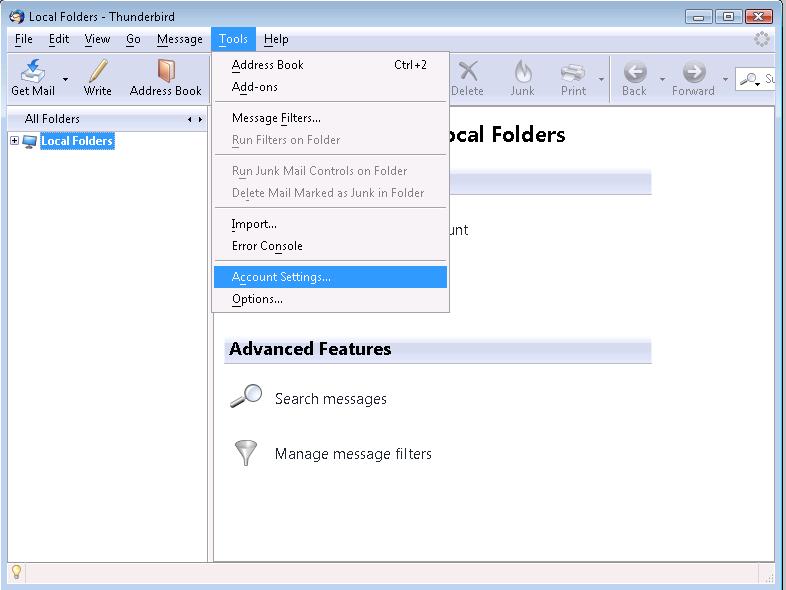Click the Junk flame icon
786x590 pixels.
coord(522,71)
